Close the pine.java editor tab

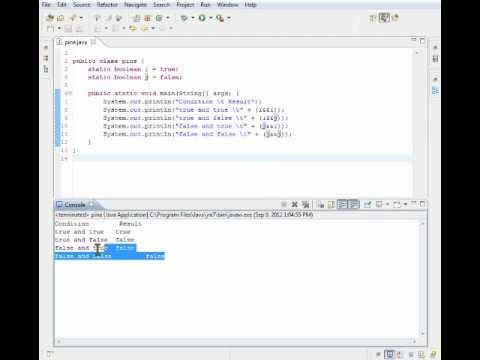tap(93, 42)
